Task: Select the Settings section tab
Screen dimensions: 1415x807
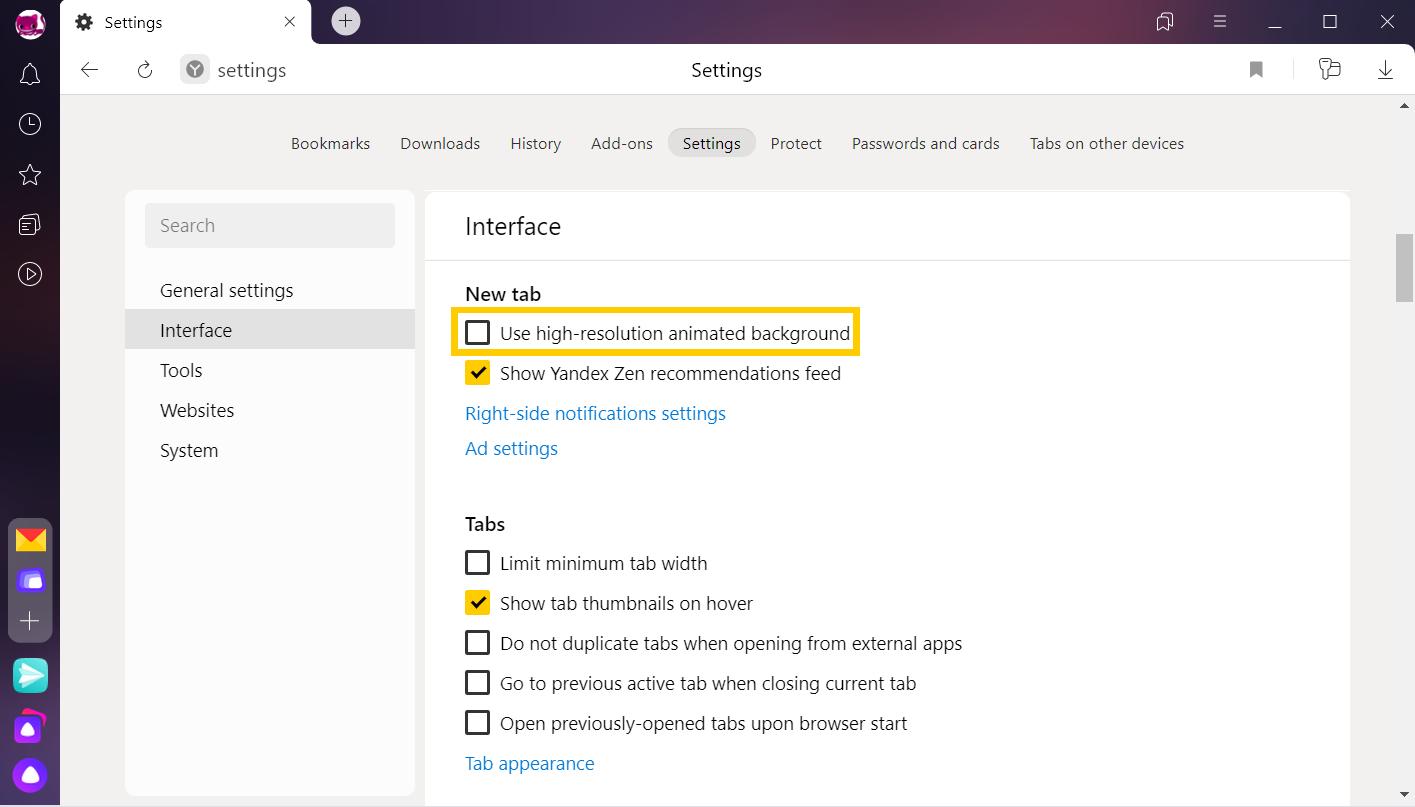Action: pyautogui.click(x=711, y=143)
